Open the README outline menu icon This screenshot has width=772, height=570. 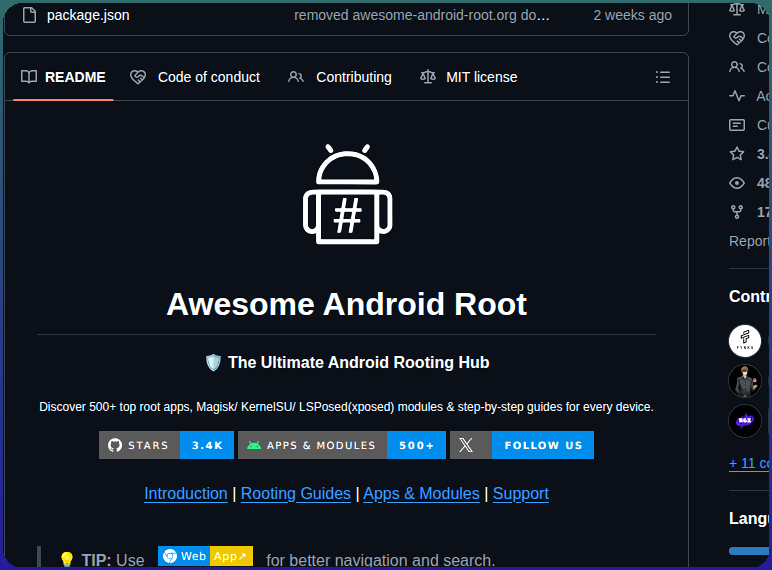pyautogui.click(x=663, y=77)
